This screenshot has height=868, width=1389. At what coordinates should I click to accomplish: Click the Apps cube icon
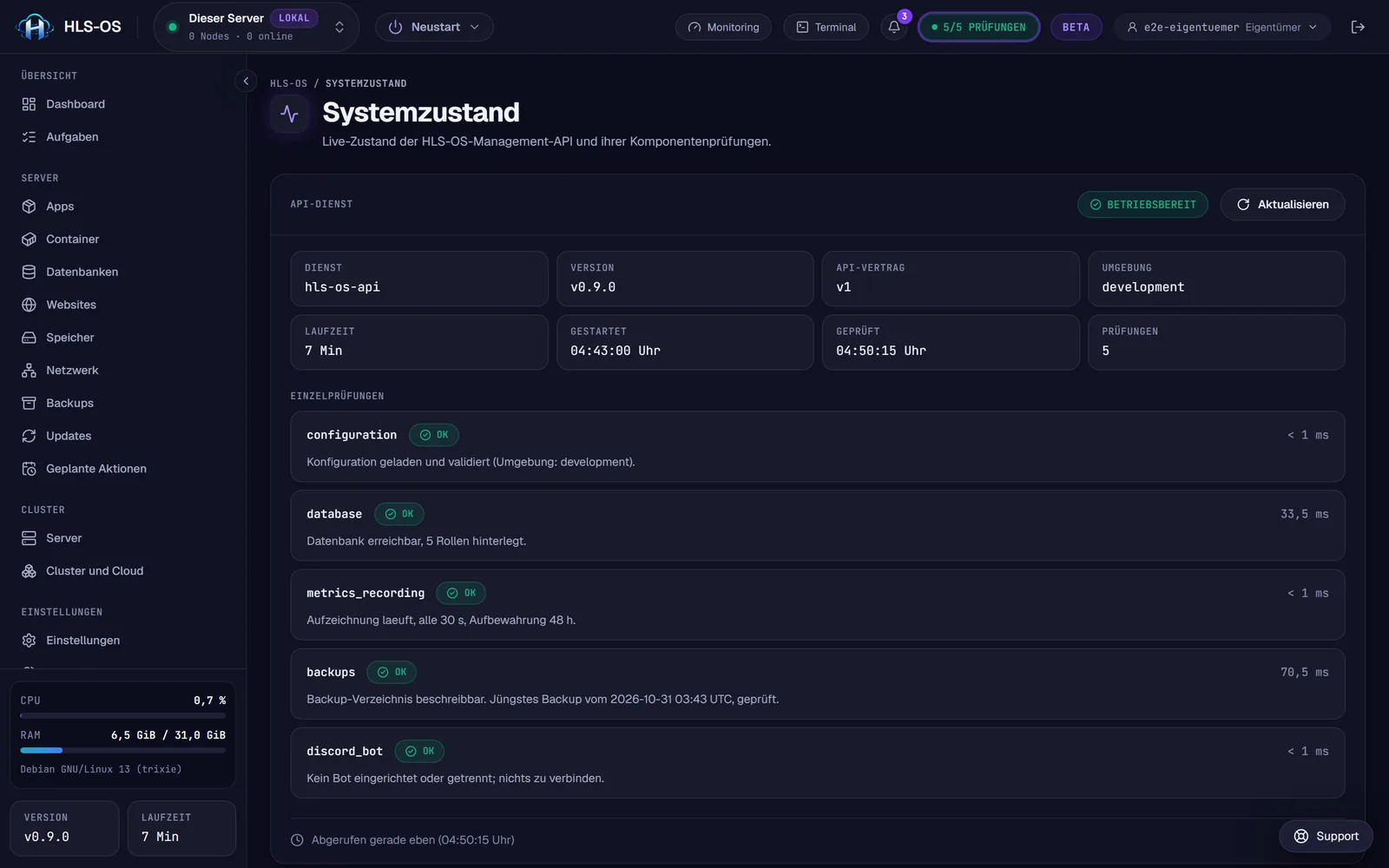click(29, 207)
